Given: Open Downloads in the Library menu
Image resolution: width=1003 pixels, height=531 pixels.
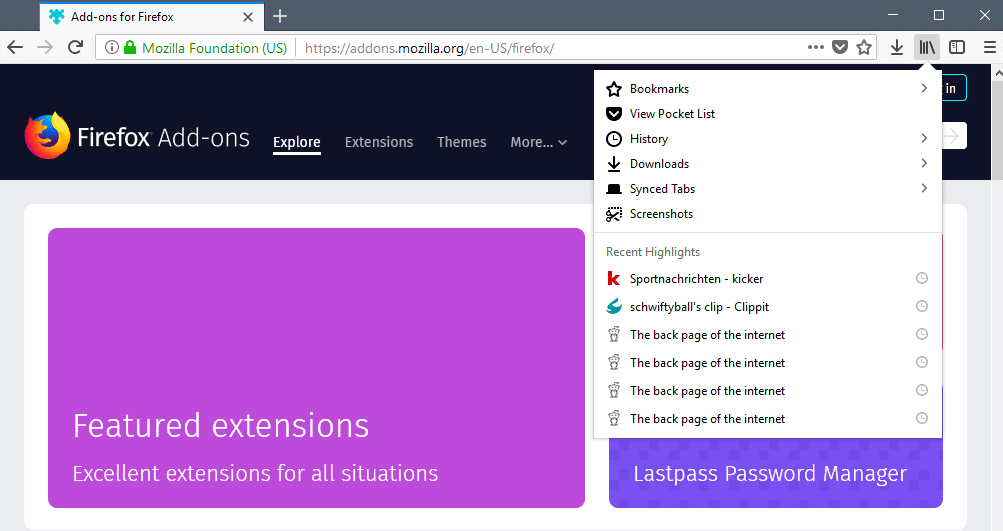Looking at the screenshot, I should (768, 164).
